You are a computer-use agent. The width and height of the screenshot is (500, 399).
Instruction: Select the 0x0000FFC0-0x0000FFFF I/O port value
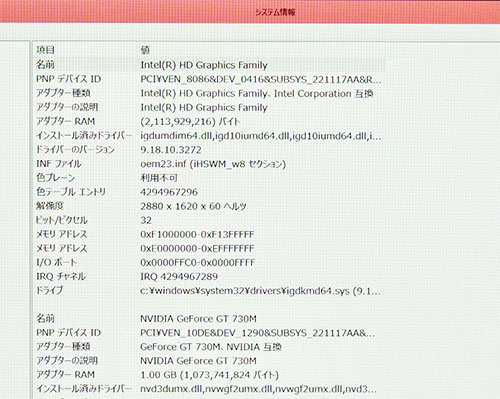pyautogui.click(x=198, y=262)
